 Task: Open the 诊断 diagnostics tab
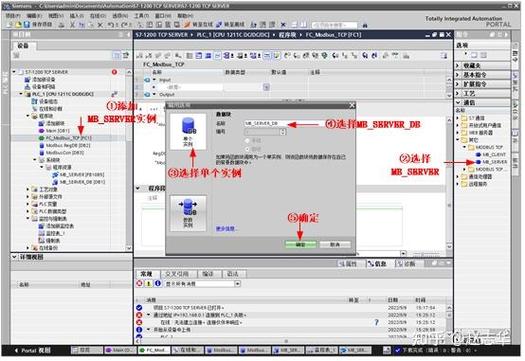point(406,264)
